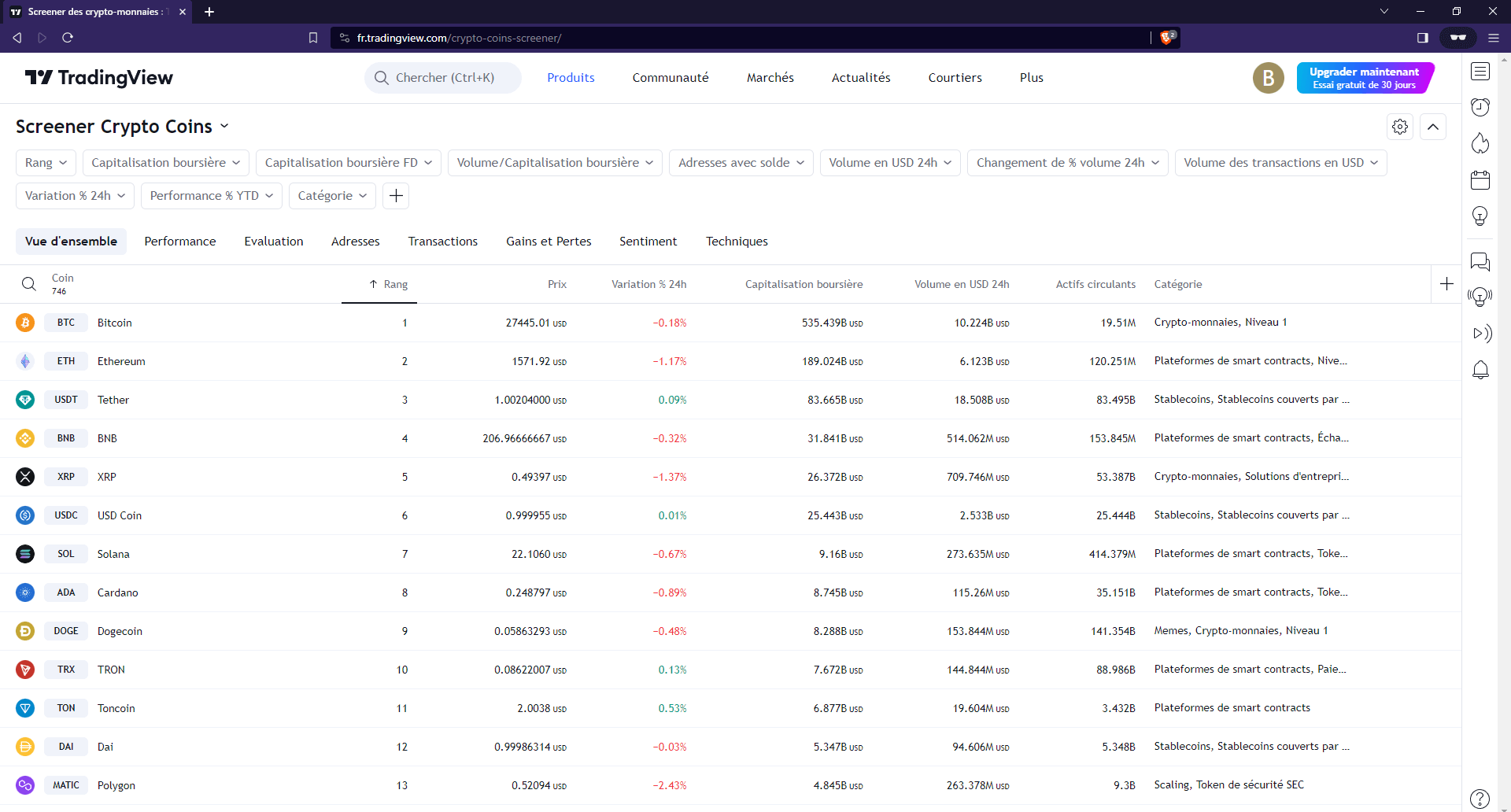This screenshot has width=1511, height=812.
Task: Open the Alerts panel via the clock icon
Action: [1480, 107]
